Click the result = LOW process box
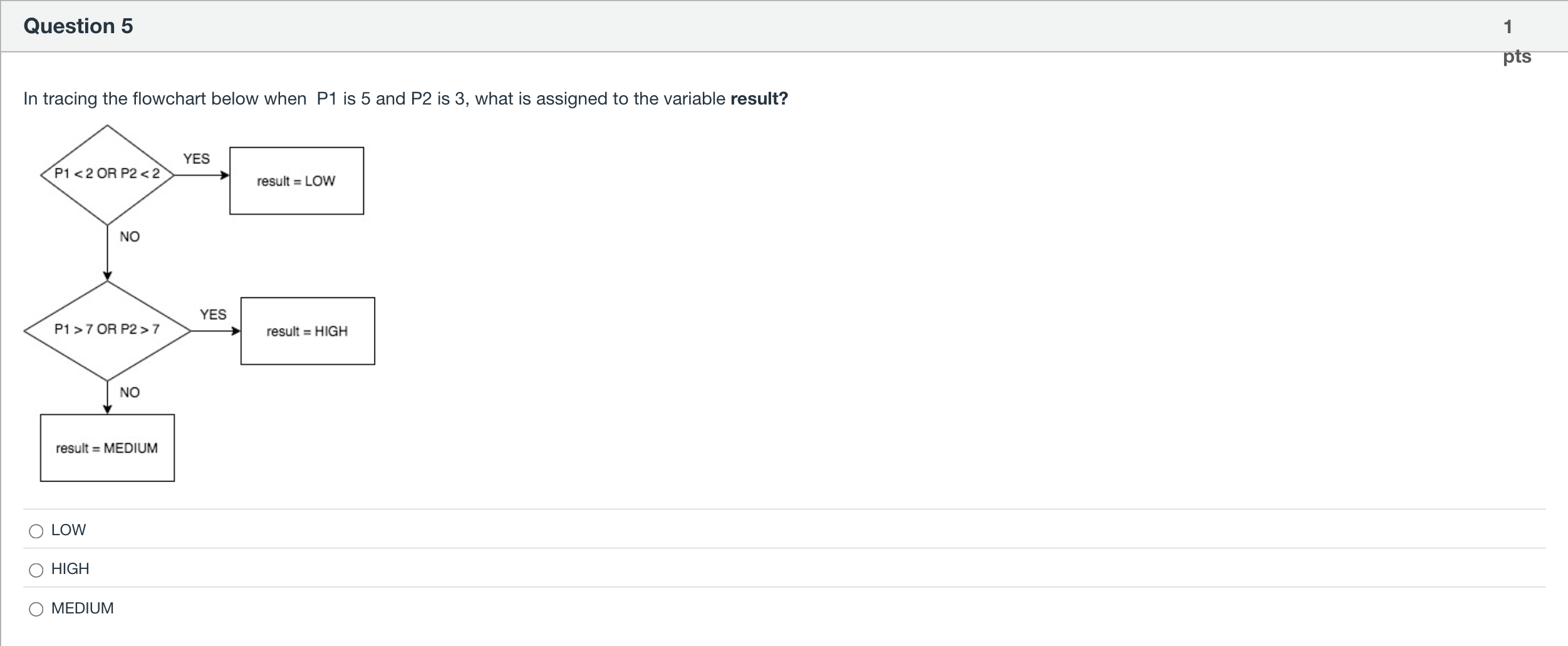 296,181
